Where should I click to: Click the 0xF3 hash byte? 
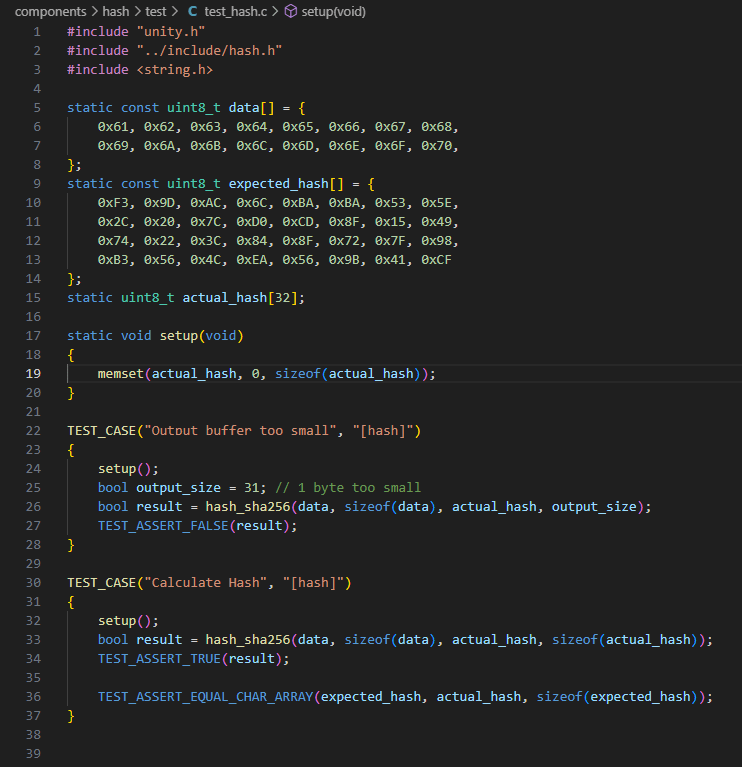click(112, 203)
